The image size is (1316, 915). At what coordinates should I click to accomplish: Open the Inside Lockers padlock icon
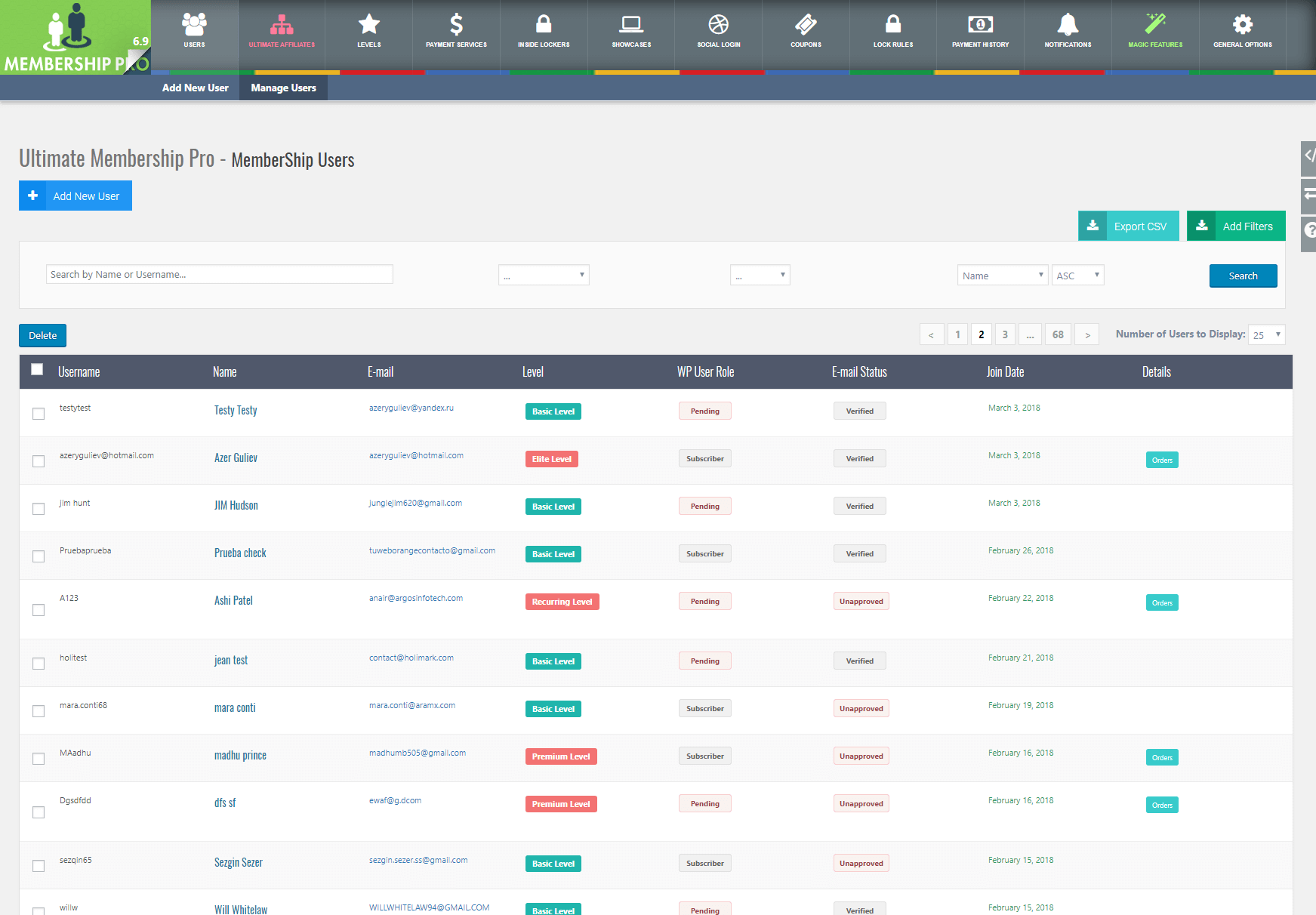[544, 24]
